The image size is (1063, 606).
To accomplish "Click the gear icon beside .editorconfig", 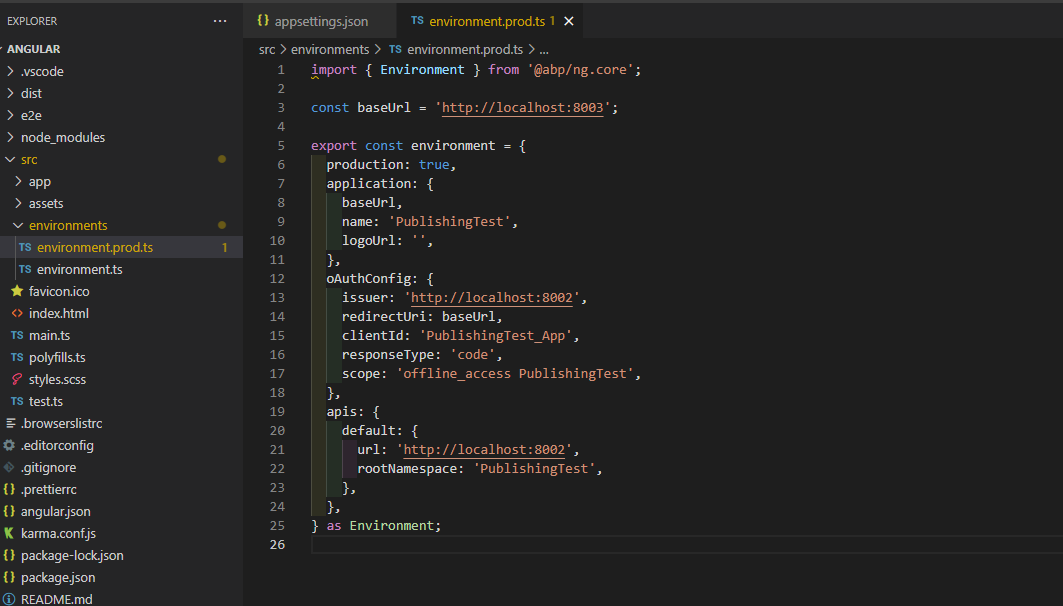I will point(9,445).
